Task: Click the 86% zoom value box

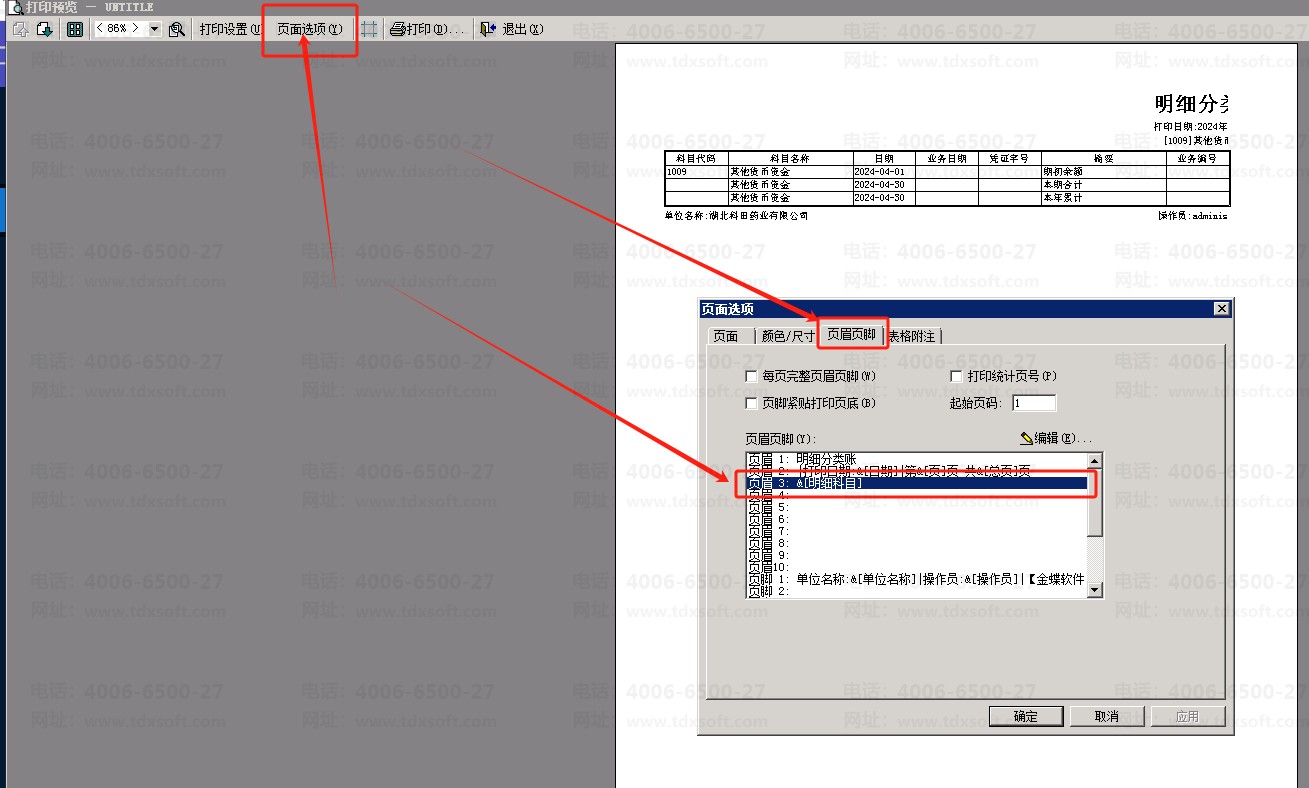Action: tap(119, 29)
